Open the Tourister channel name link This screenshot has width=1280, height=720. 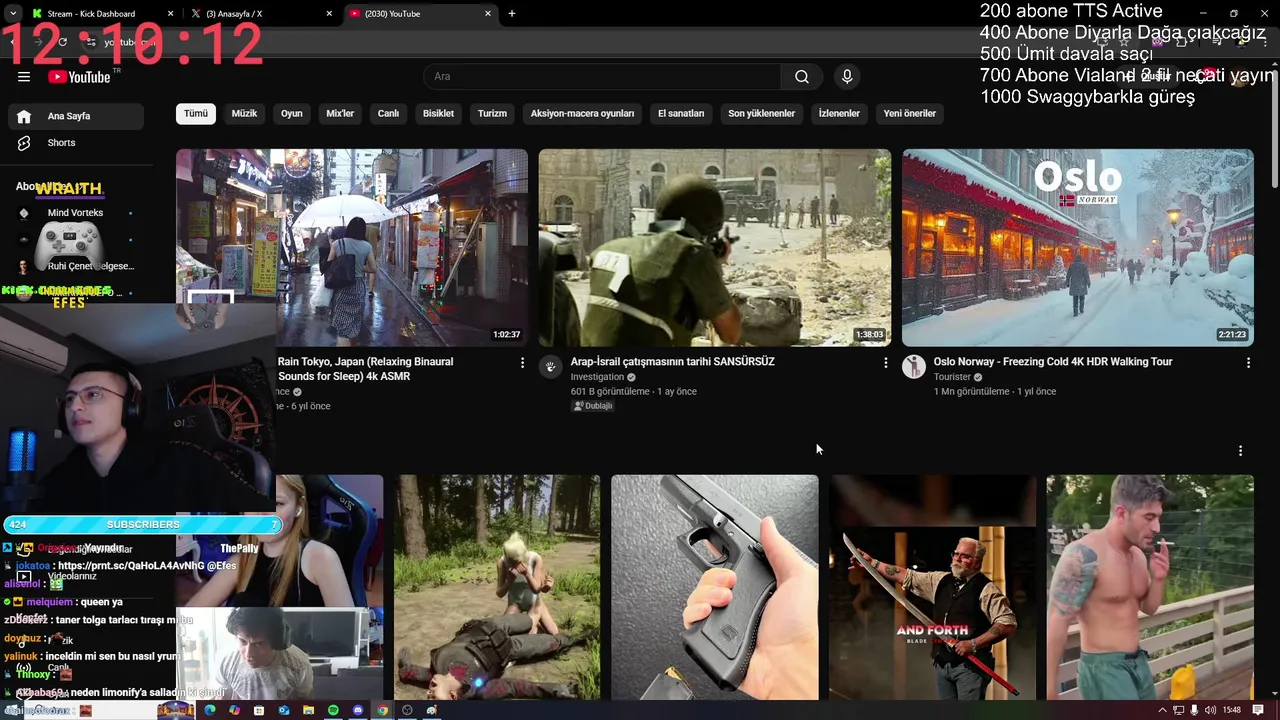(x=952, y=377)
